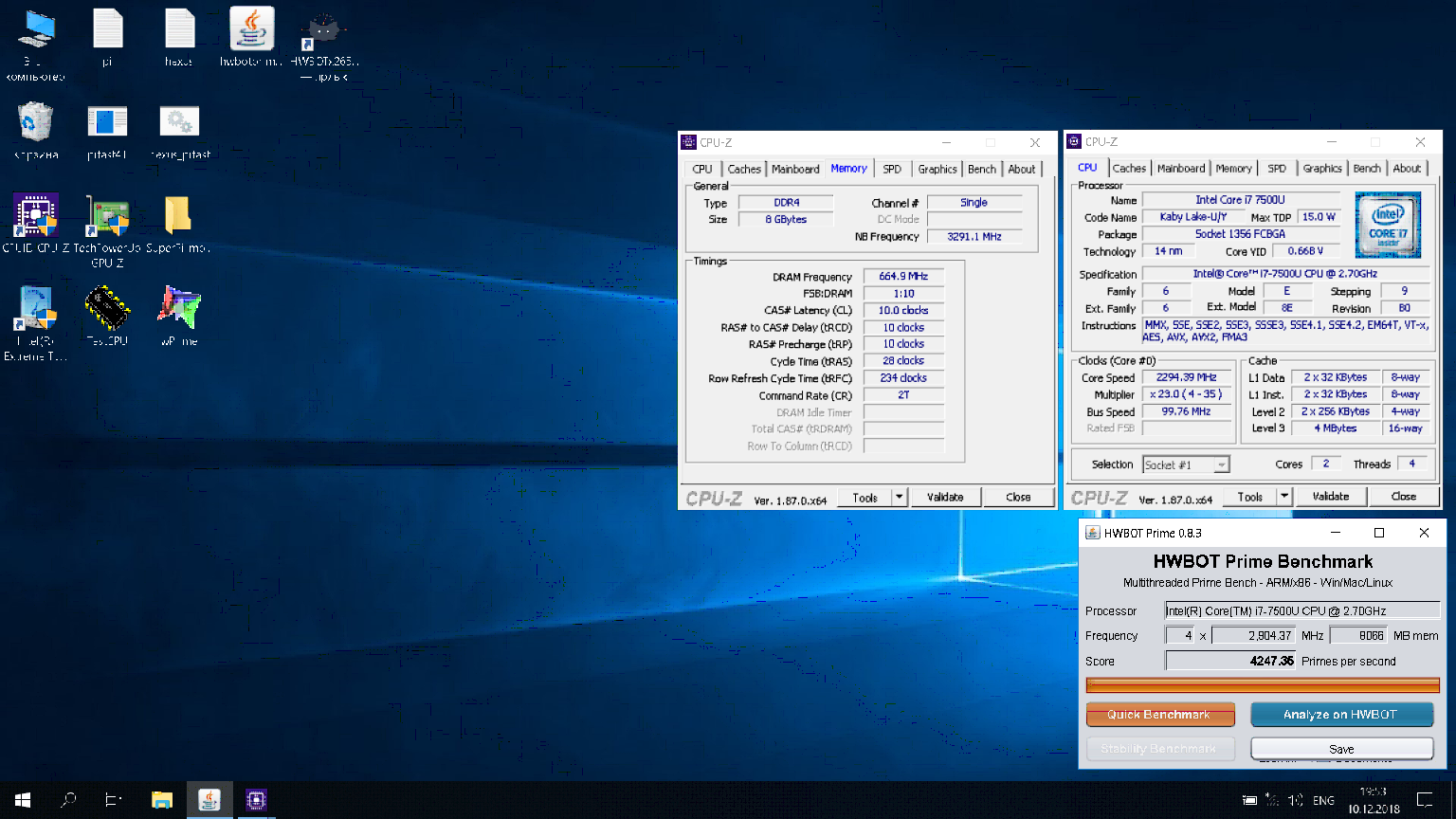Open the taskbar clock showing 10.12.2018

1374,800
